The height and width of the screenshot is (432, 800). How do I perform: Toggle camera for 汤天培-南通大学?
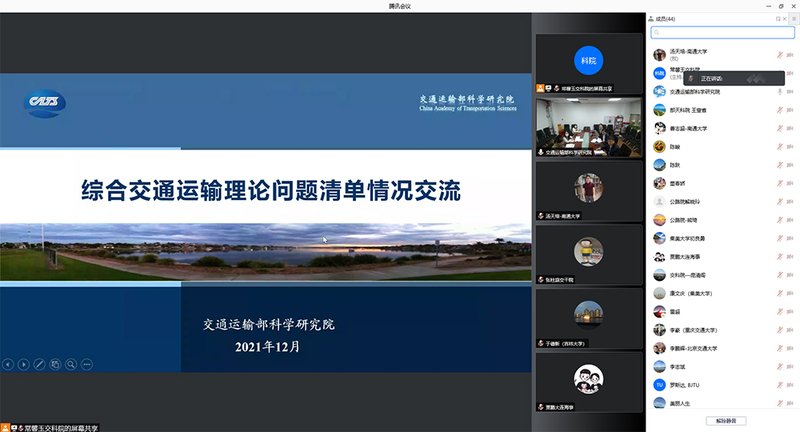tap(790, 55)
